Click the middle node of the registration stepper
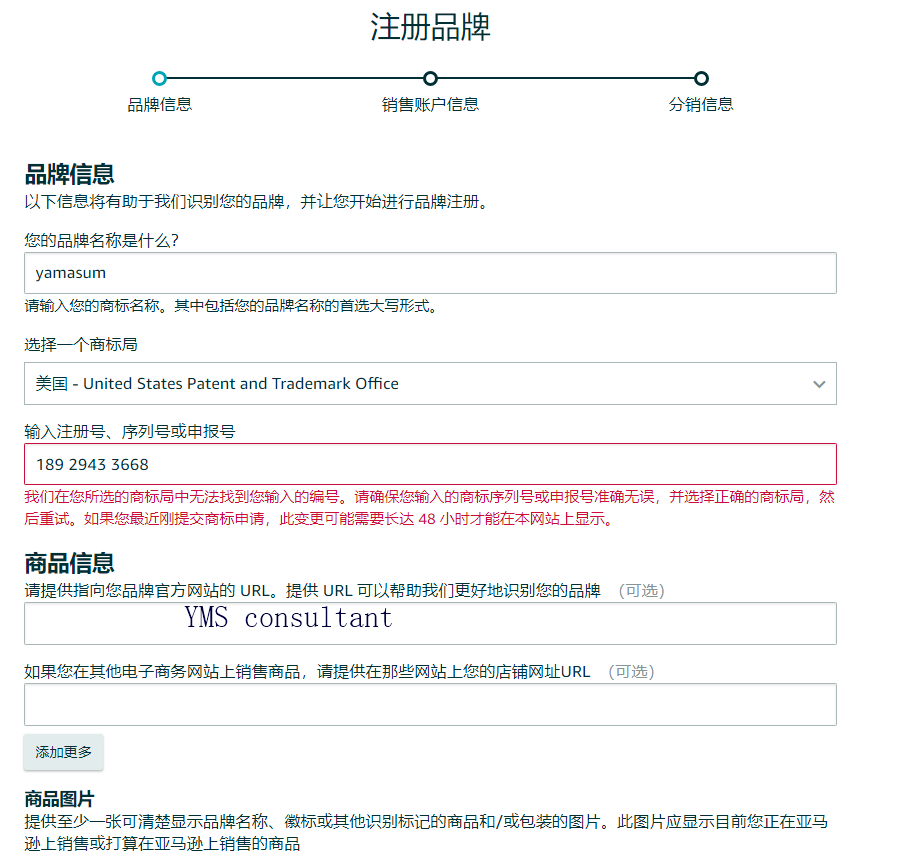912x851 pixels. tap(430, 78)
